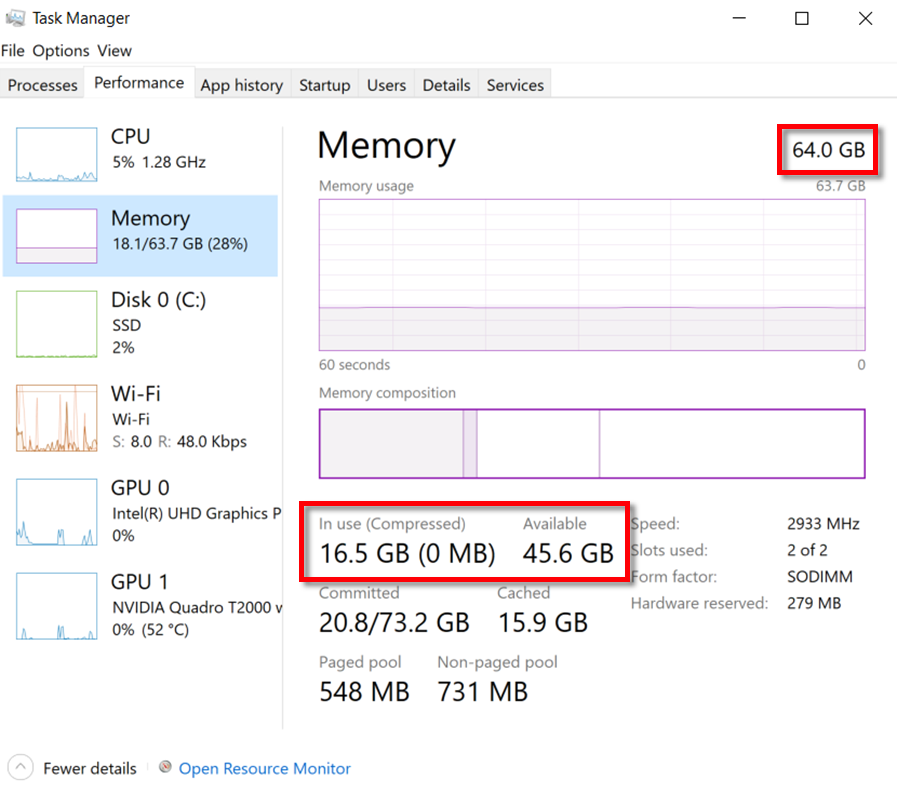This screenshot has height=793, width=897.
Task: Open the Options menu
Action: tap(61, 51)
